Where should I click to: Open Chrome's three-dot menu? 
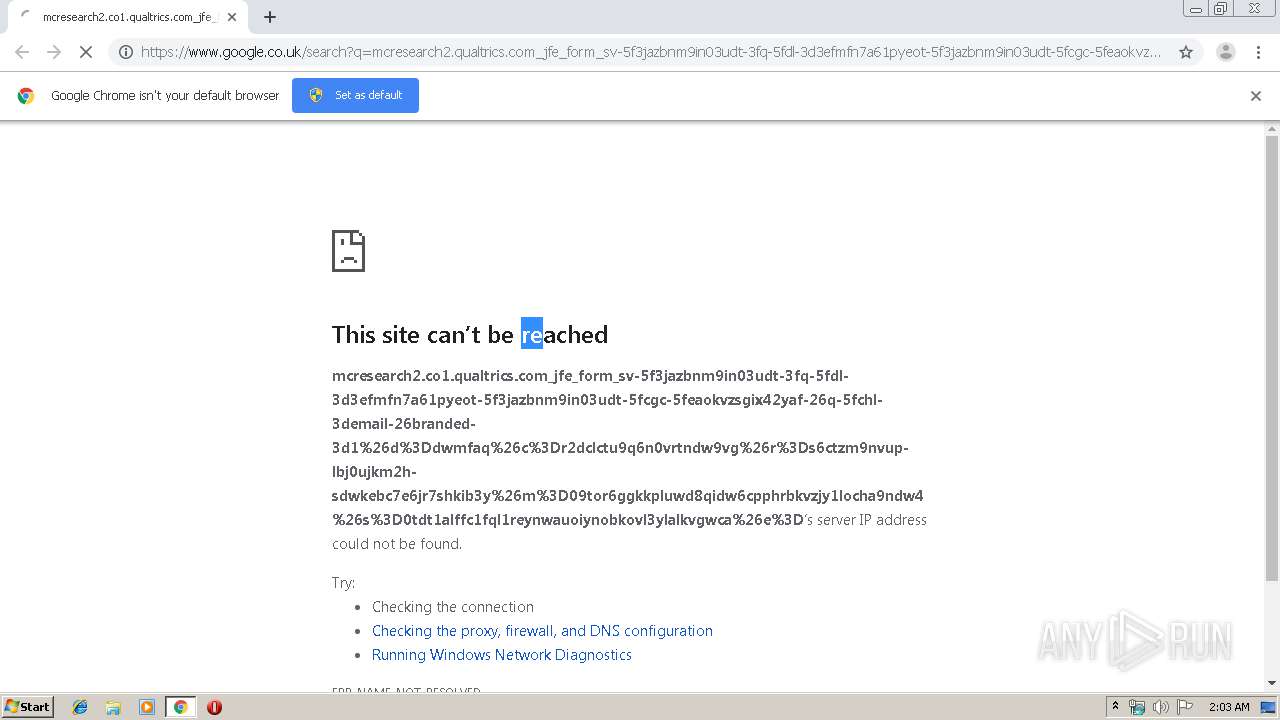click(x=1258, y=52)
